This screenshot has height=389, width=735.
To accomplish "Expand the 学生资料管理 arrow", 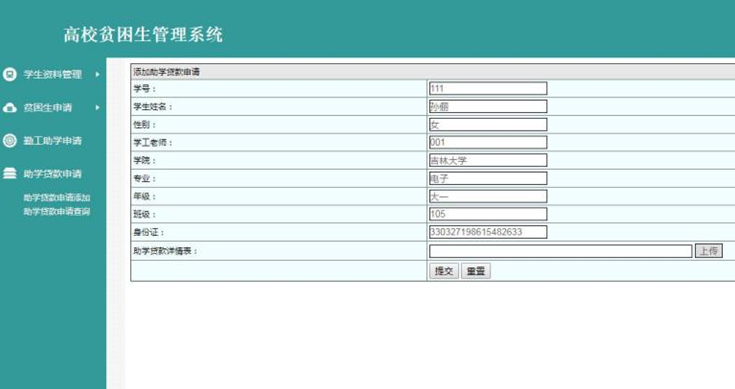I will click(98, 74).
